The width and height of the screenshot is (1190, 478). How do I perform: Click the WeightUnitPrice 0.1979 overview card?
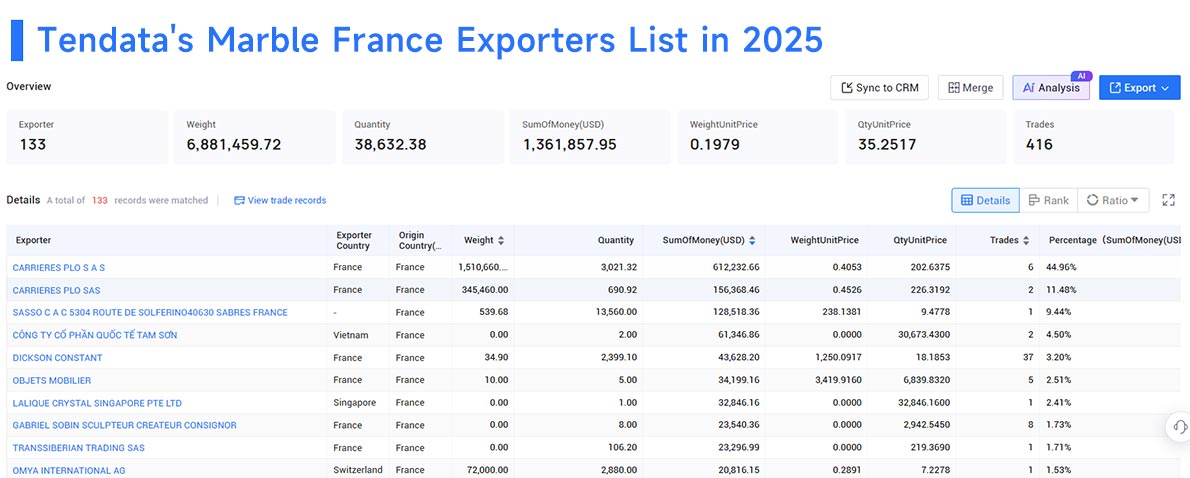[758, 137]
